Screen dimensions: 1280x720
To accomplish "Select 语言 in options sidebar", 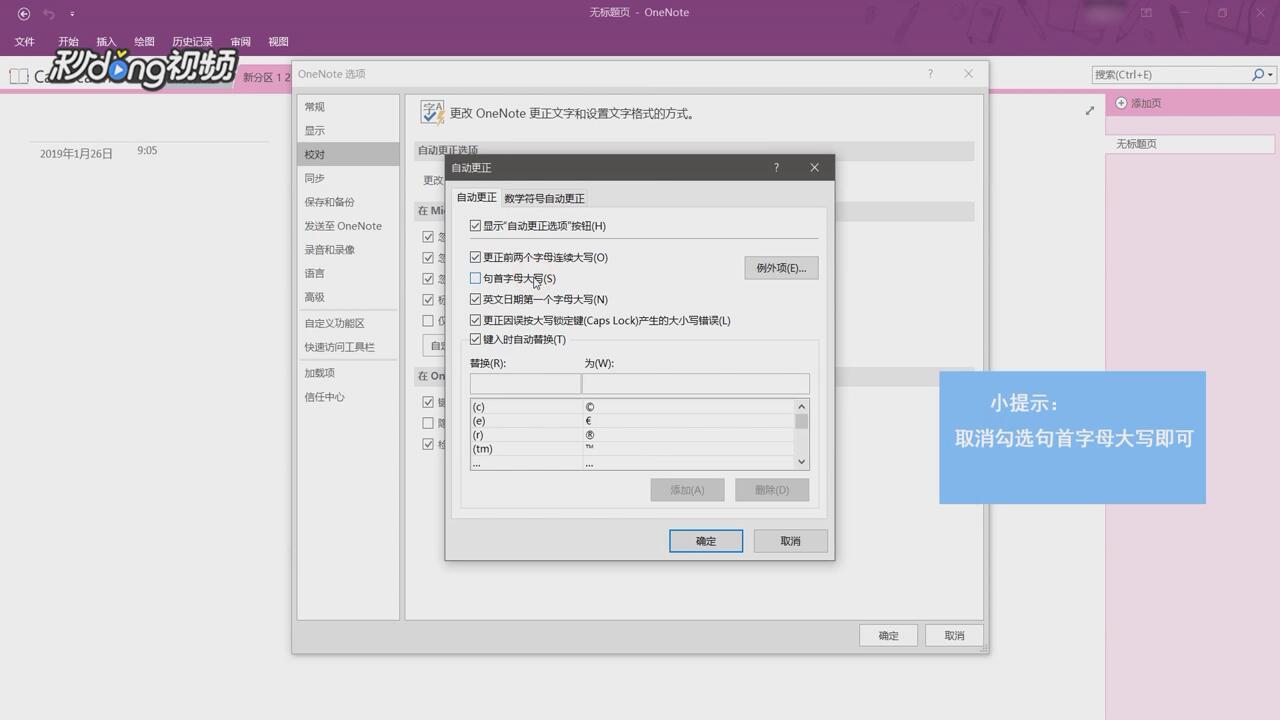I will tap(348, 273).
